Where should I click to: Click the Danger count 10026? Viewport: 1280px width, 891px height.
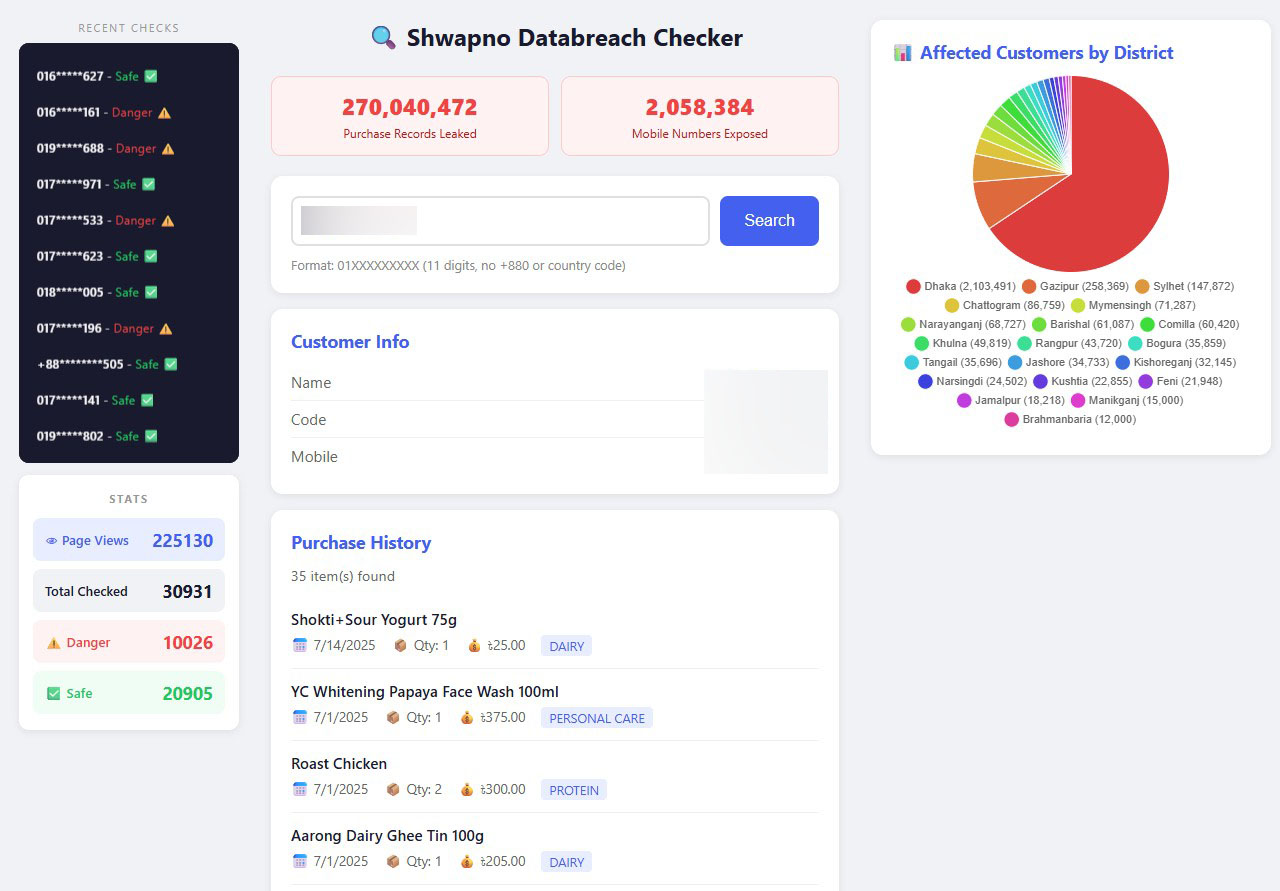(188, 643)
